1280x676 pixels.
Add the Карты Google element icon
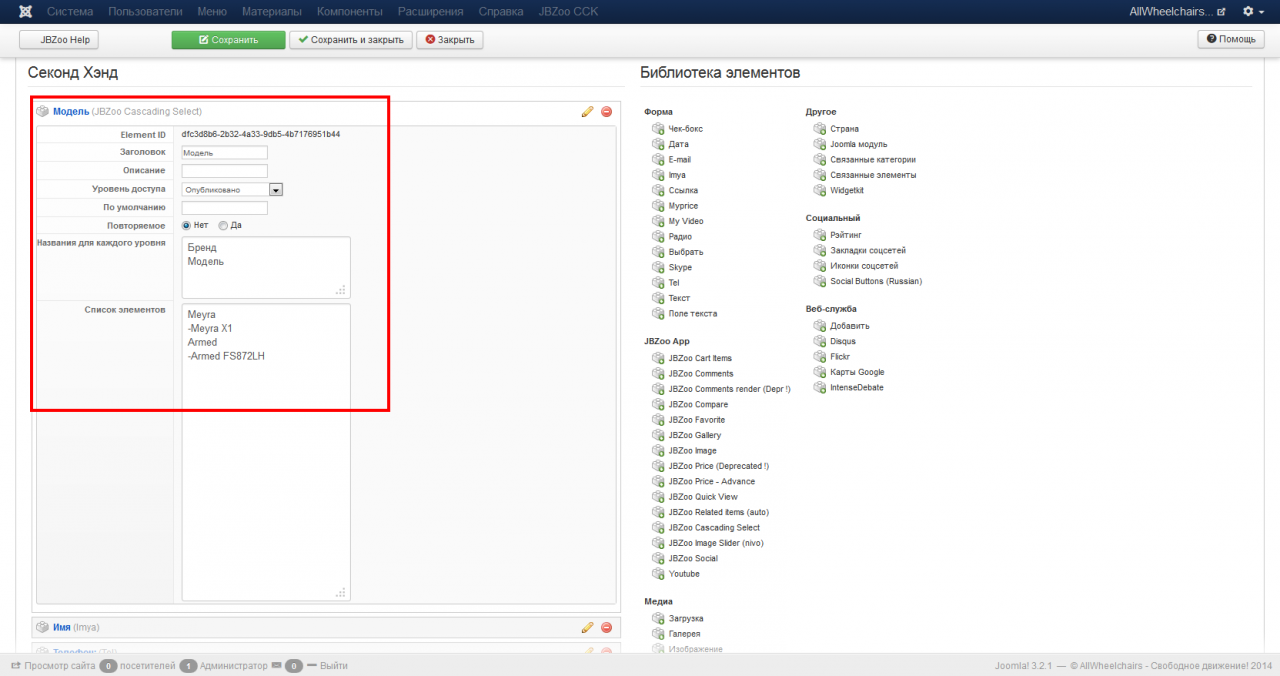[819, 372]
